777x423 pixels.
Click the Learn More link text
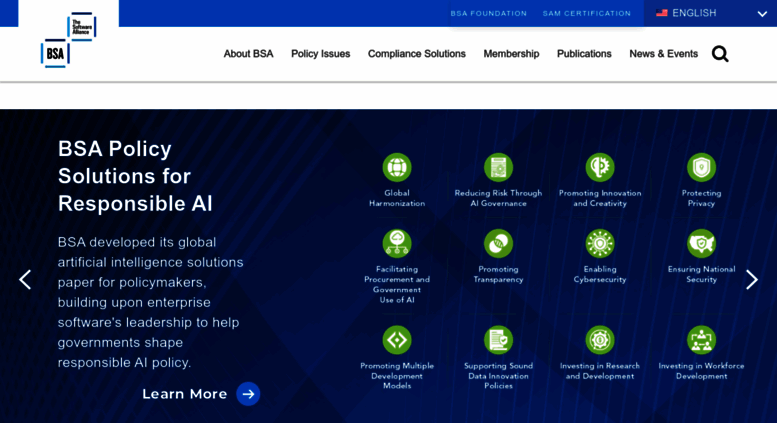tap(185, 394)
